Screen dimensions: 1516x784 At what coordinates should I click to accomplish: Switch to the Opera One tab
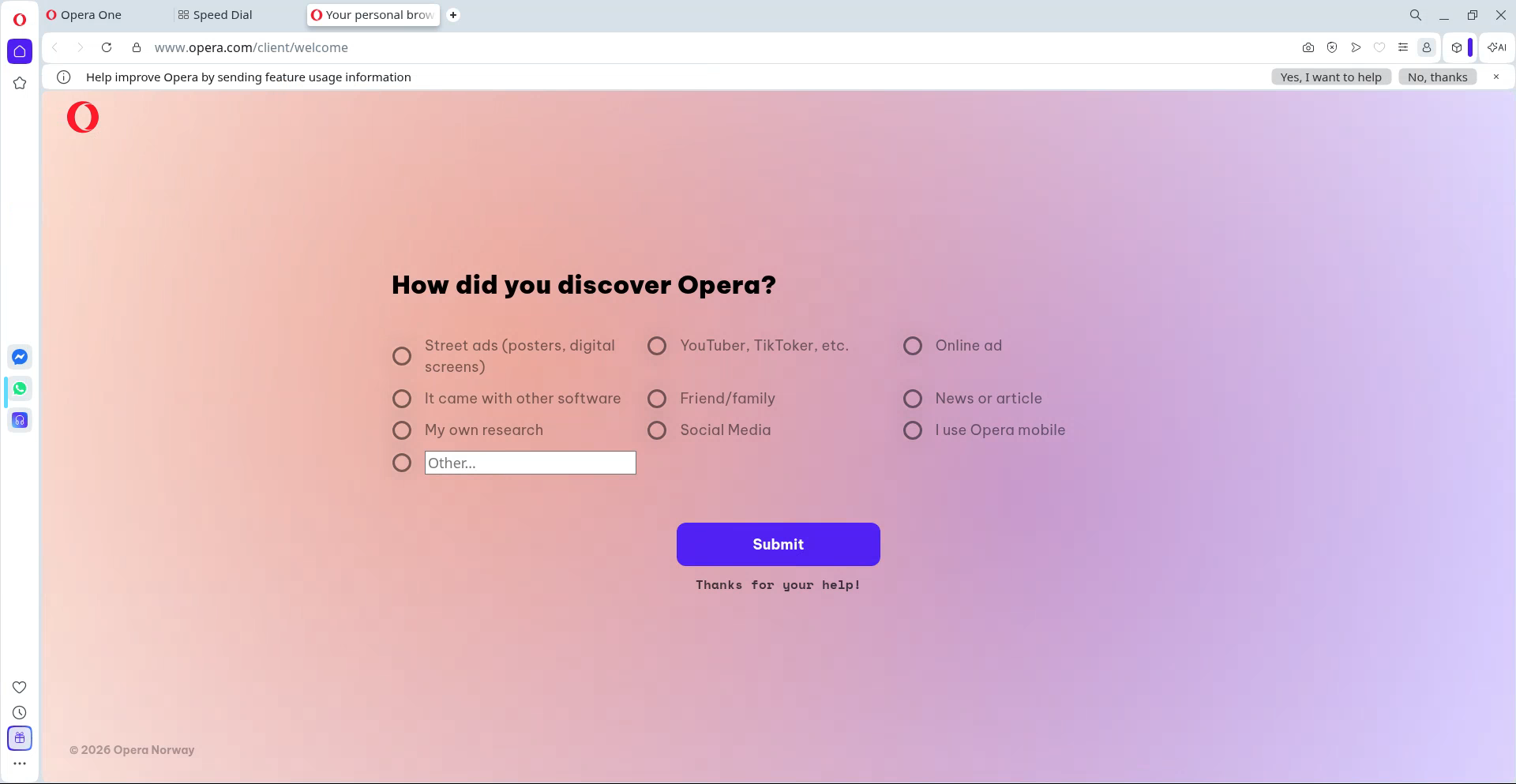click(x=106, y=15)
